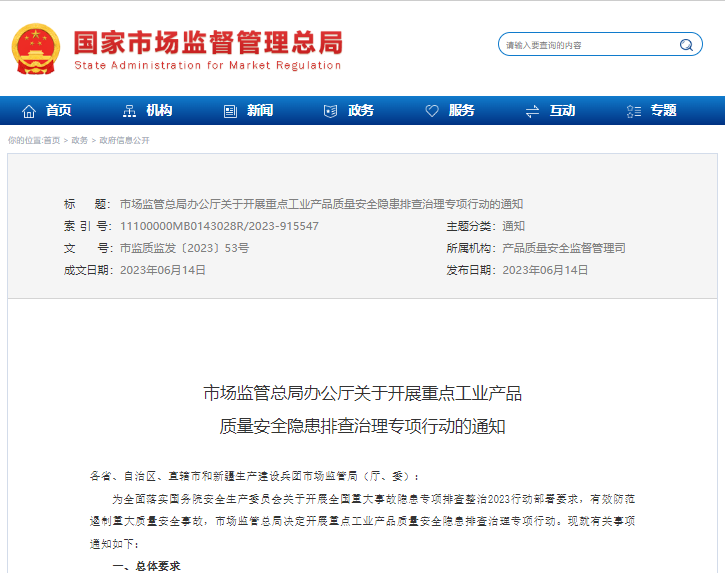Image resolution: width=725 pixels, height=573 pixels.
Task: Select the 新闻 menu label in the navigation bar
Action: pos(260,111)
